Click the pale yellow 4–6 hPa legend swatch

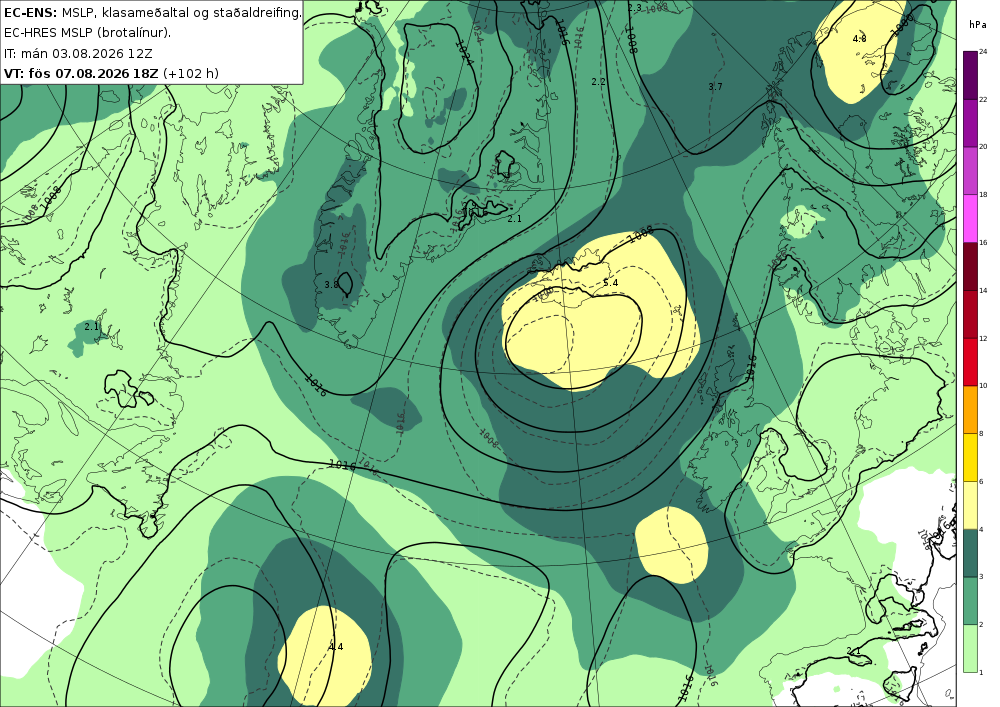pyautogui.click(x=970, y=505)
